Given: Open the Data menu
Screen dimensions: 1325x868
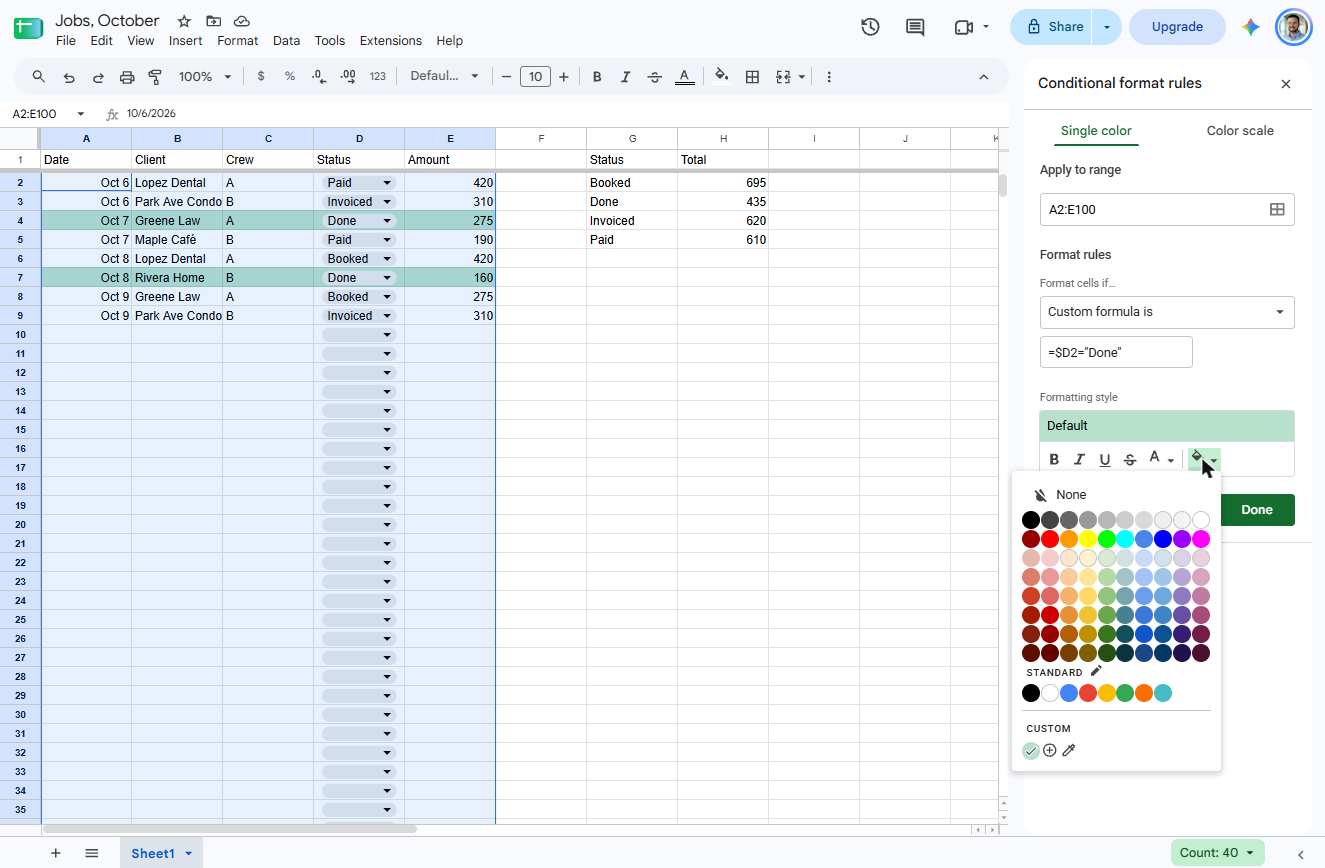Looking at the screenshot, I should tap(286, 41).
